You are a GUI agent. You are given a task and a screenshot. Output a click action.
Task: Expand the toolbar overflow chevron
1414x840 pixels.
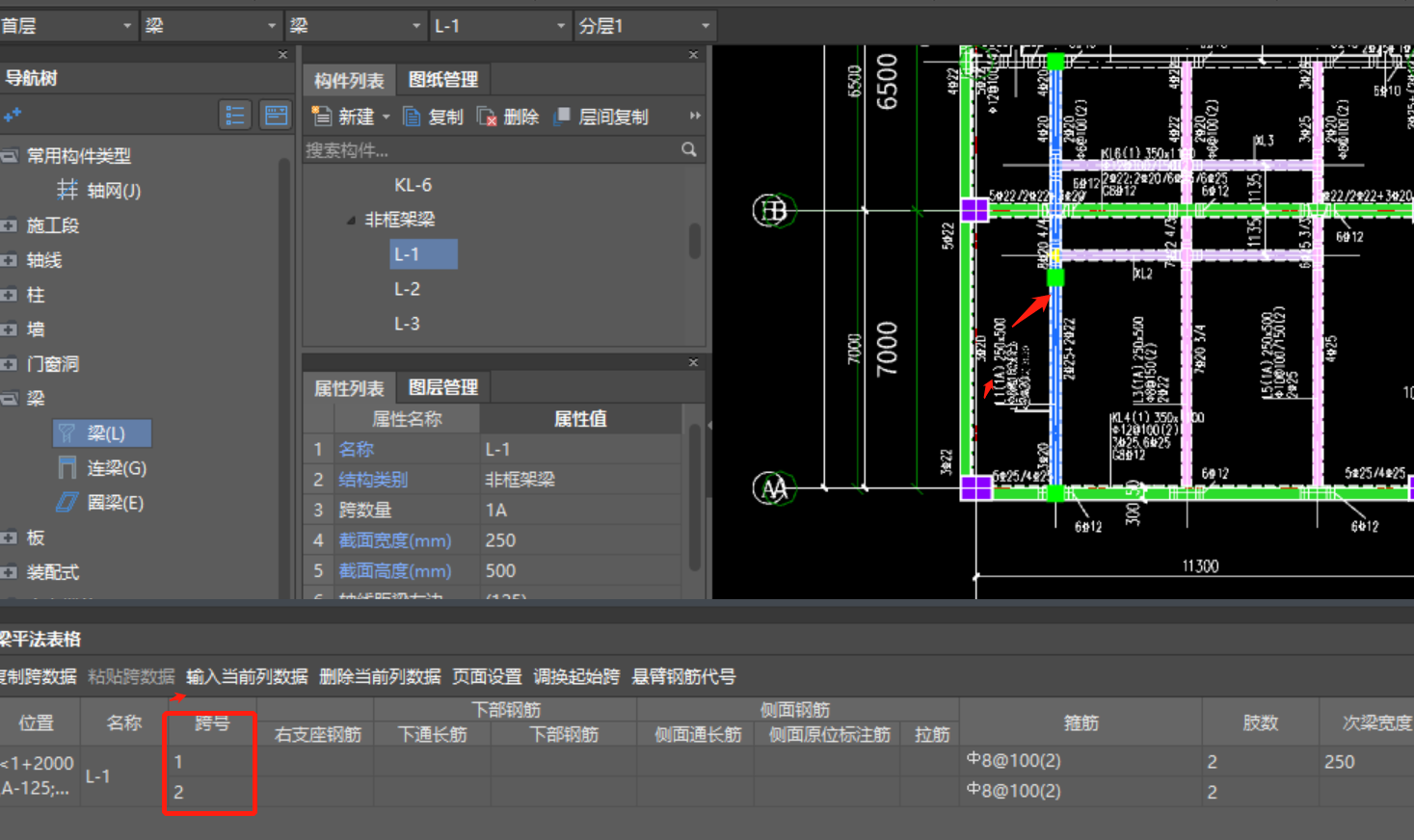[x=695, y=116]
